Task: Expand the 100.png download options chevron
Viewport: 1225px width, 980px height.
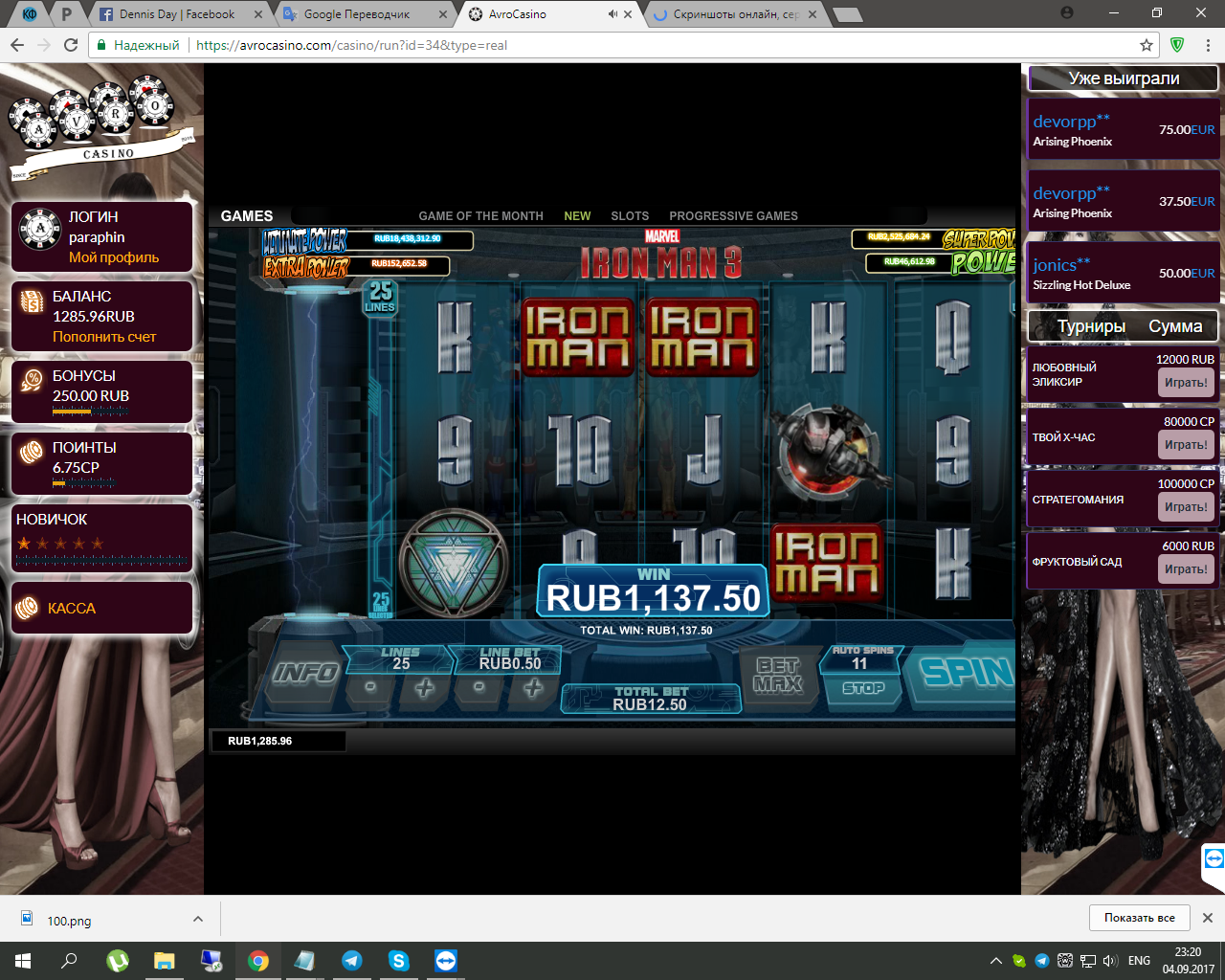Action: (198, 919)
